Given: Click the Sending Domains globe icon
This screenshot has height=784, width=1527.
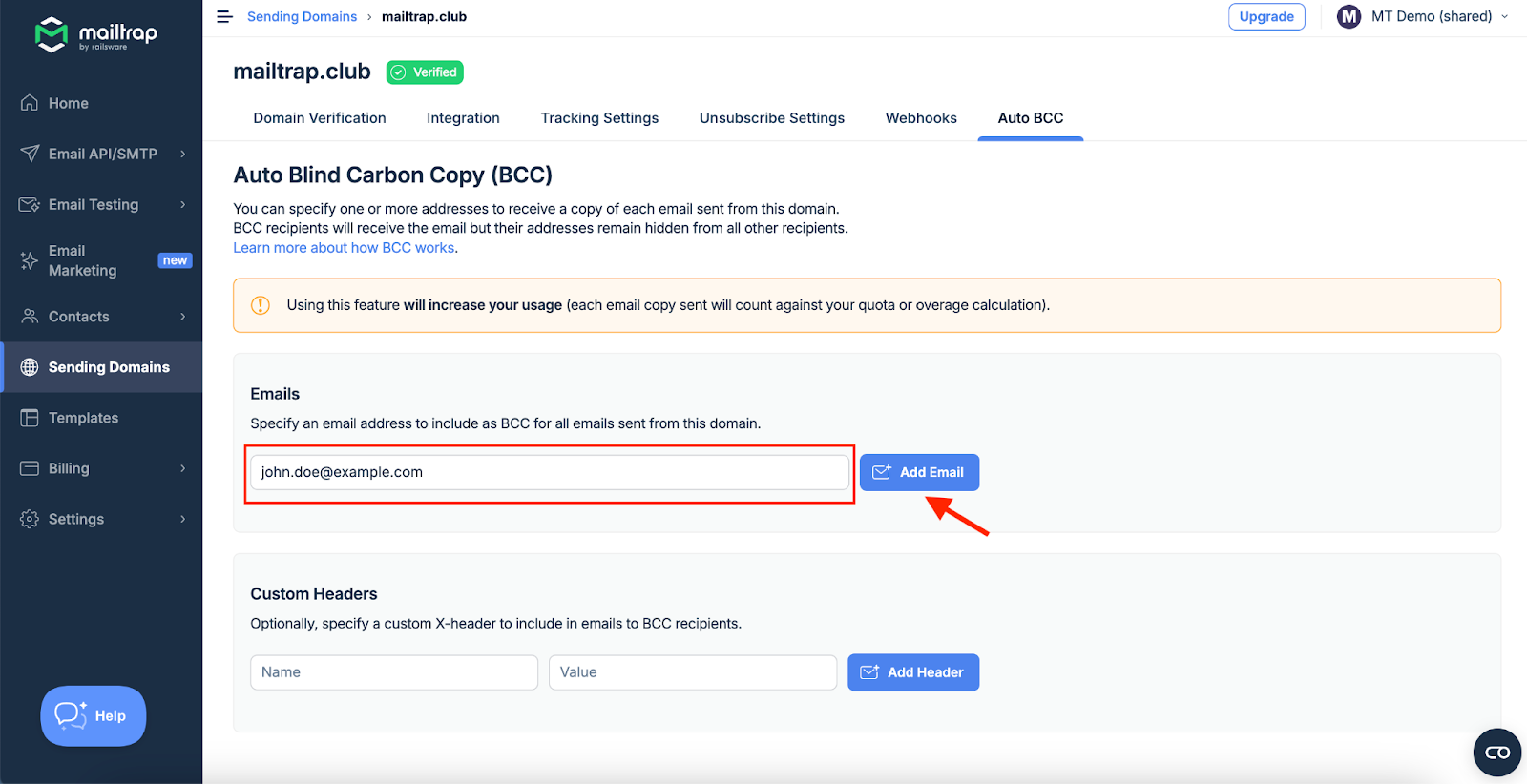Looking at the screenshot, I should 30,367.
